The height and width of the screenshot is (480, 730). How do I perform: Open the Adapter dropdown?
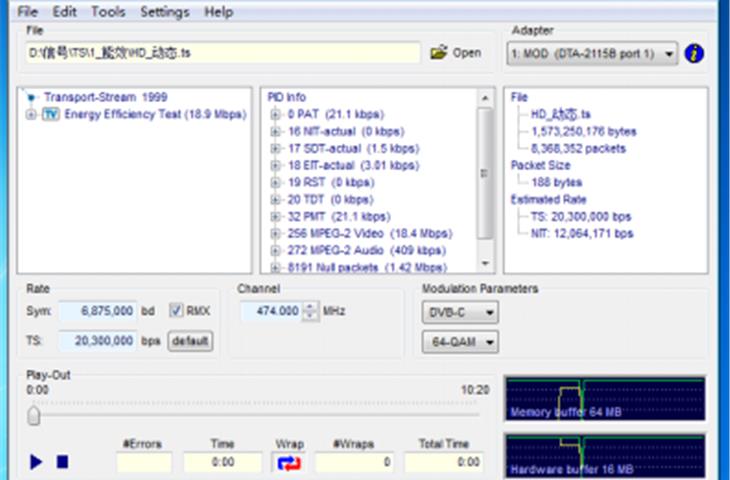(592, 54)
